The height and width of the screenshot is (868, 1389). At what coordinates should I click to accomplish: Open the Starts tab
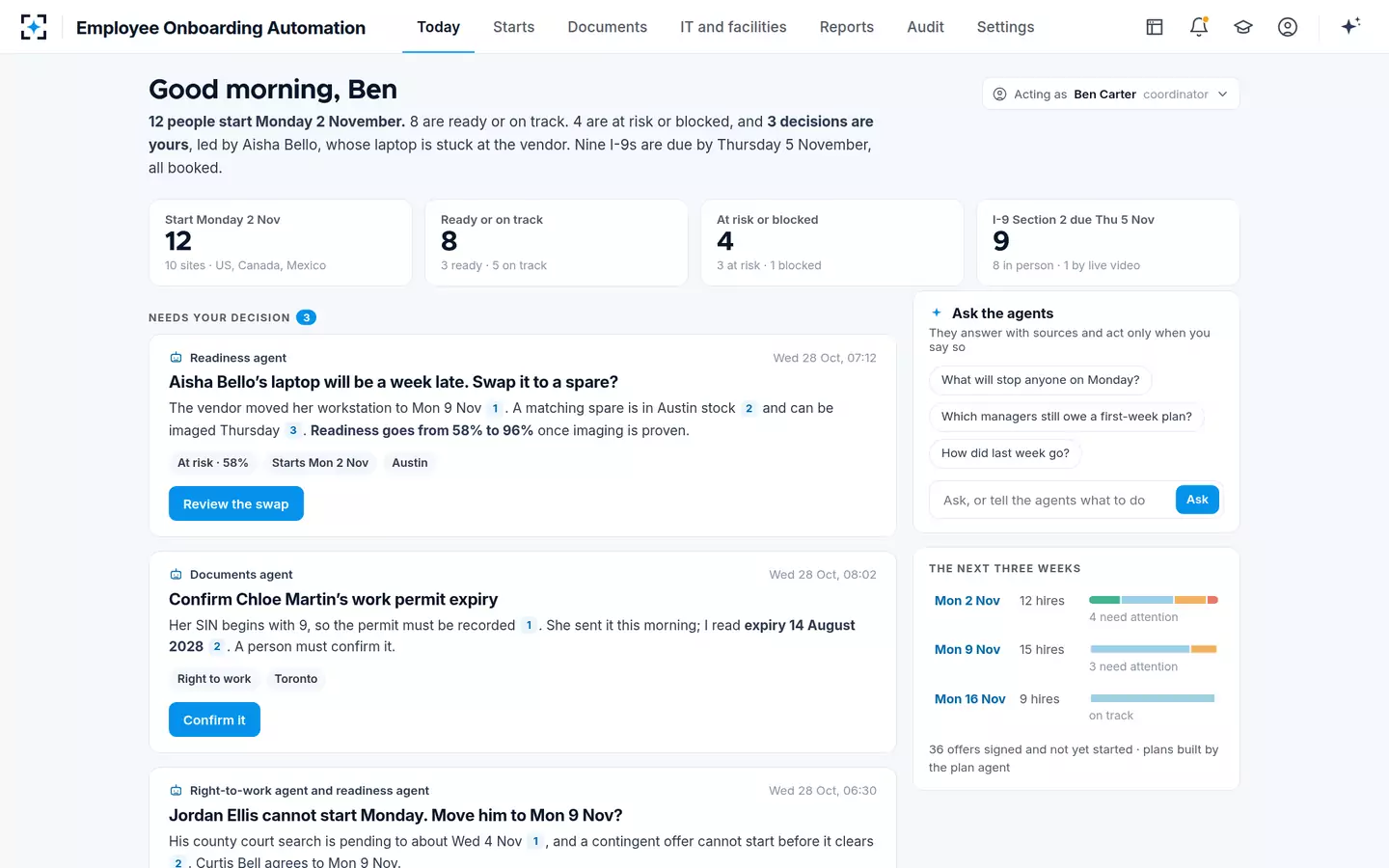(513, 27)
